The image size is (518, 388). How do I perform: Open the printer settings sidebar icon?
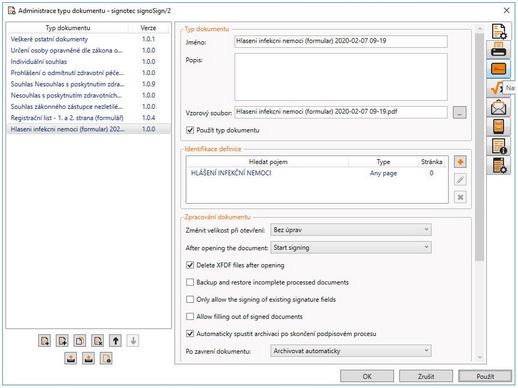[498, 50]
